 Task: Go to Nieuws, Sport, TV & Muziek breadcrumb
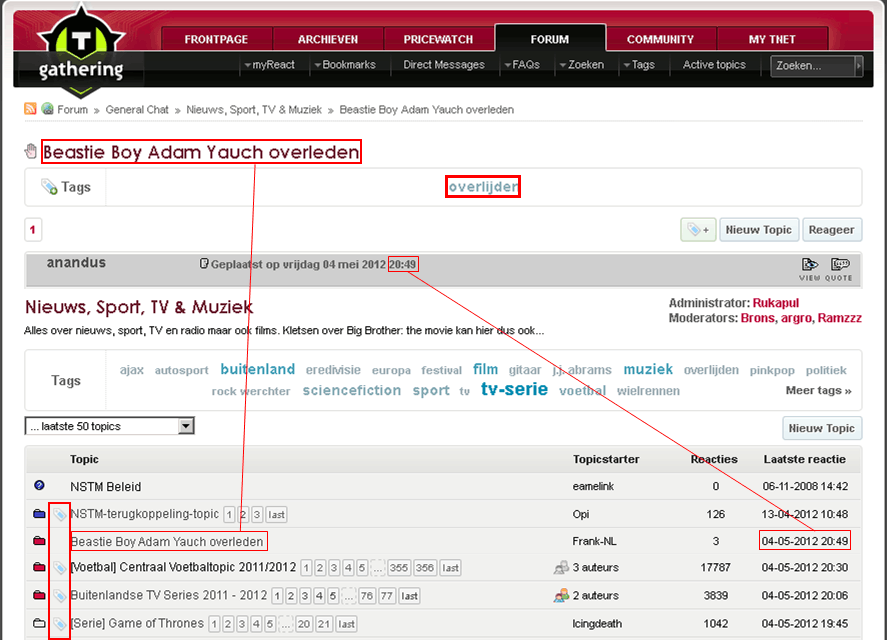[254, 110]
